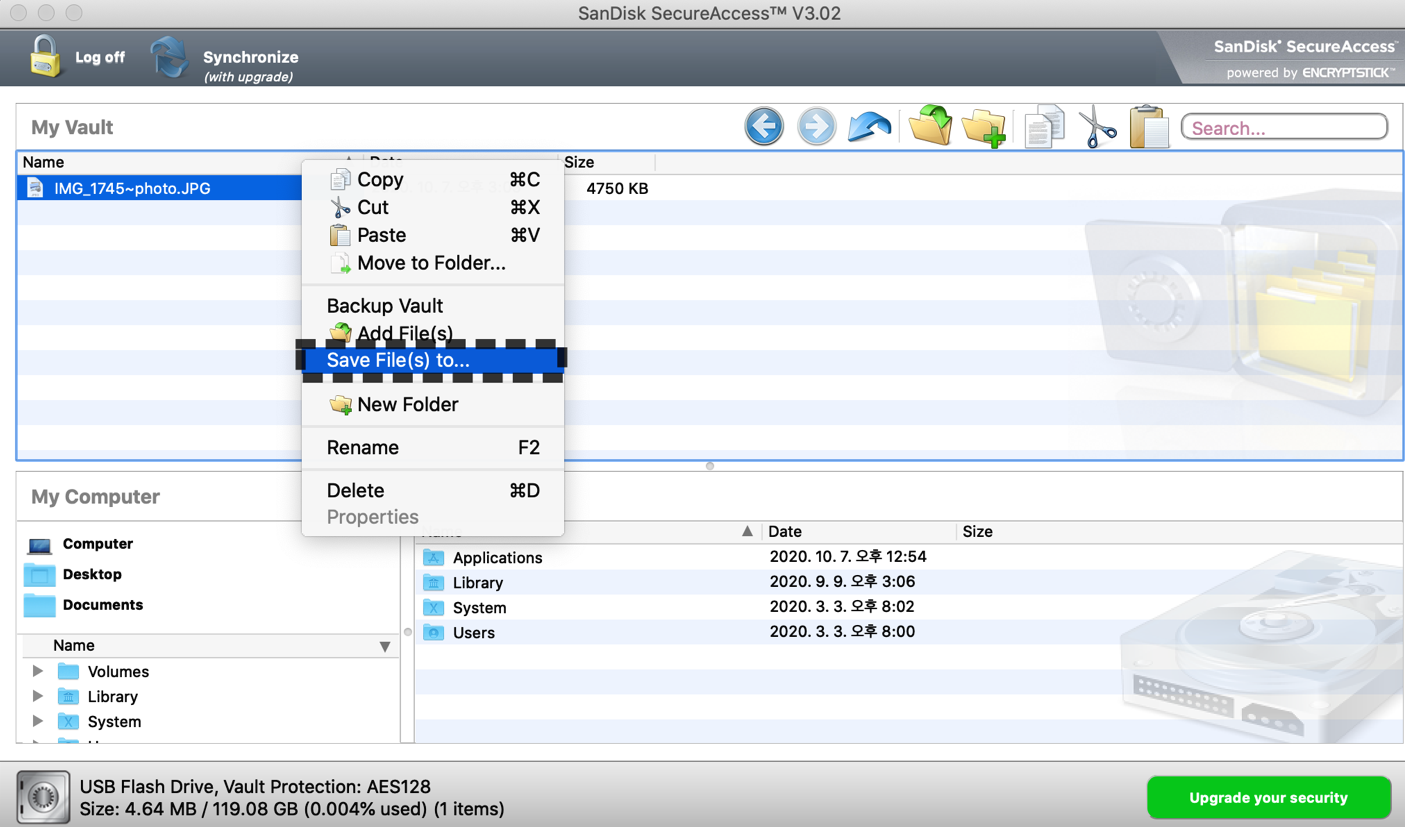
Task: Select the Library row in file list
Action: point(908,582)
